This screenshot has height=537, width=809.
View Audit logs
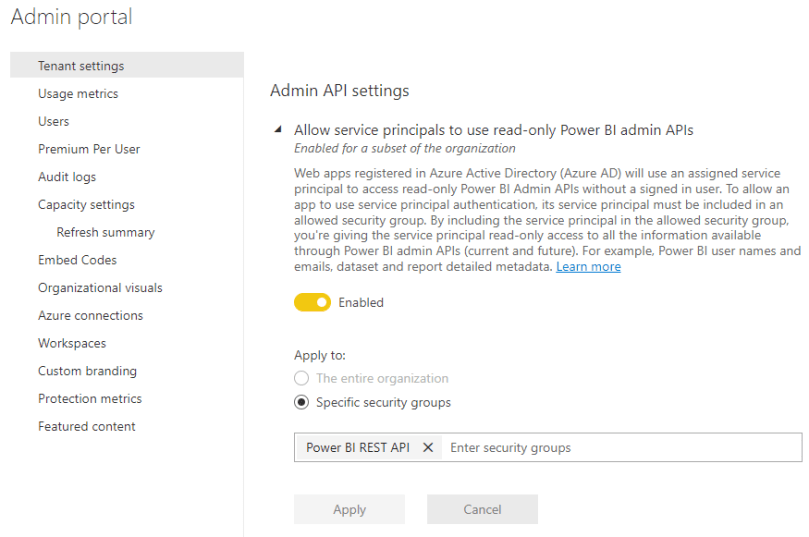67,177
